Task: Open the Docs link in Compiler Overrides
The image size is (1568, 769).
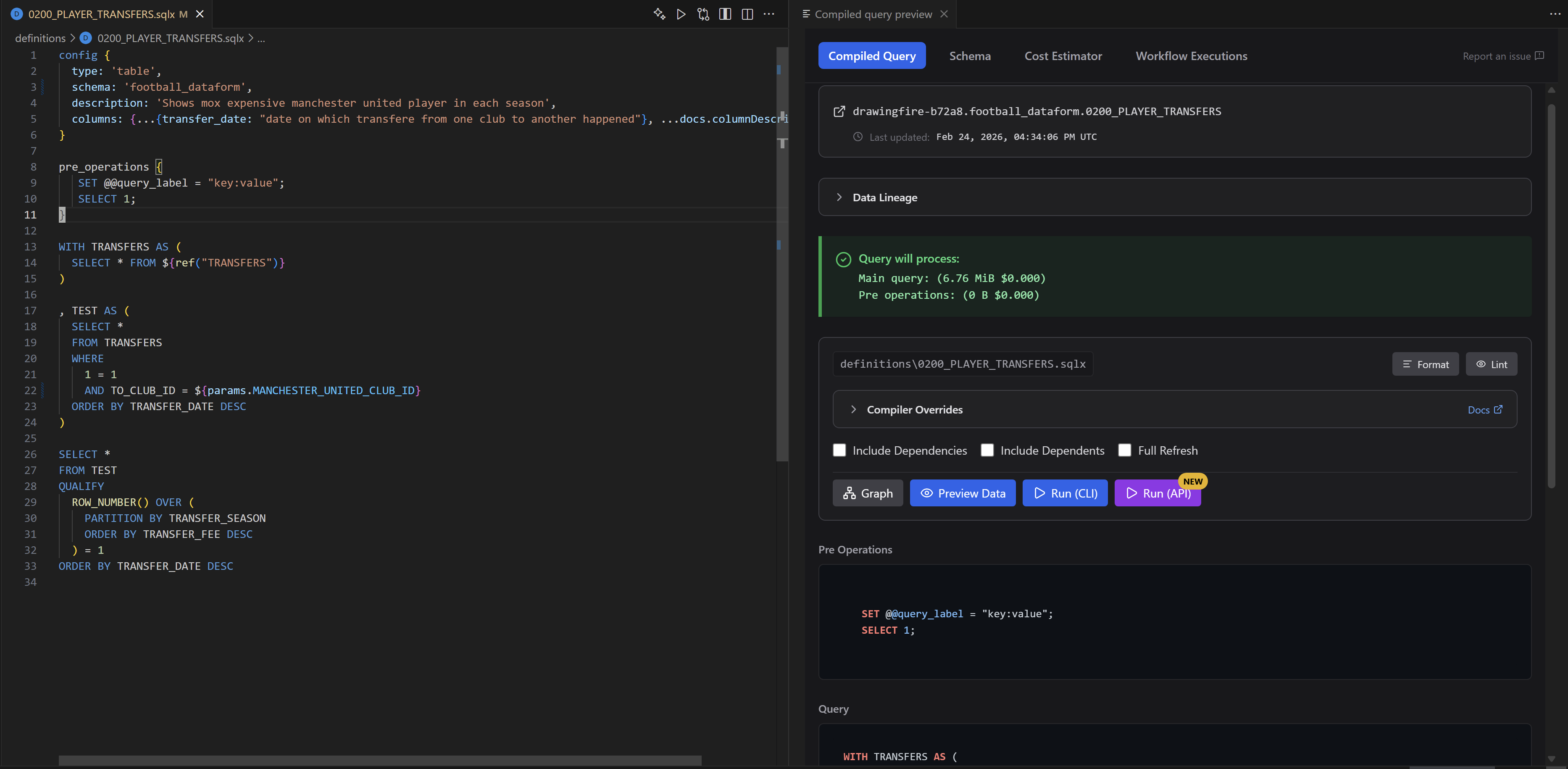Action: [x=1485, y=410]
